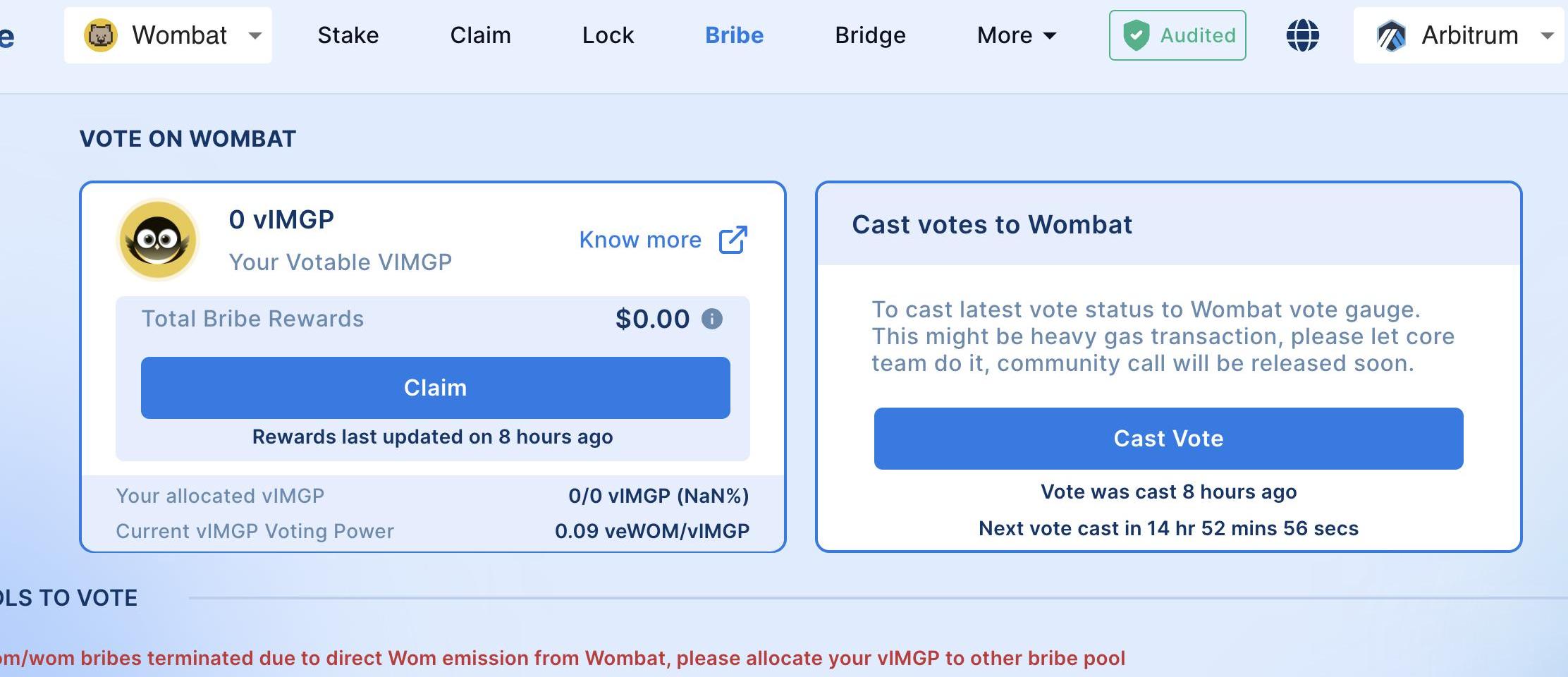Go to the Stake tab
Screen dimensions: 1568x677
coord(348,35)
